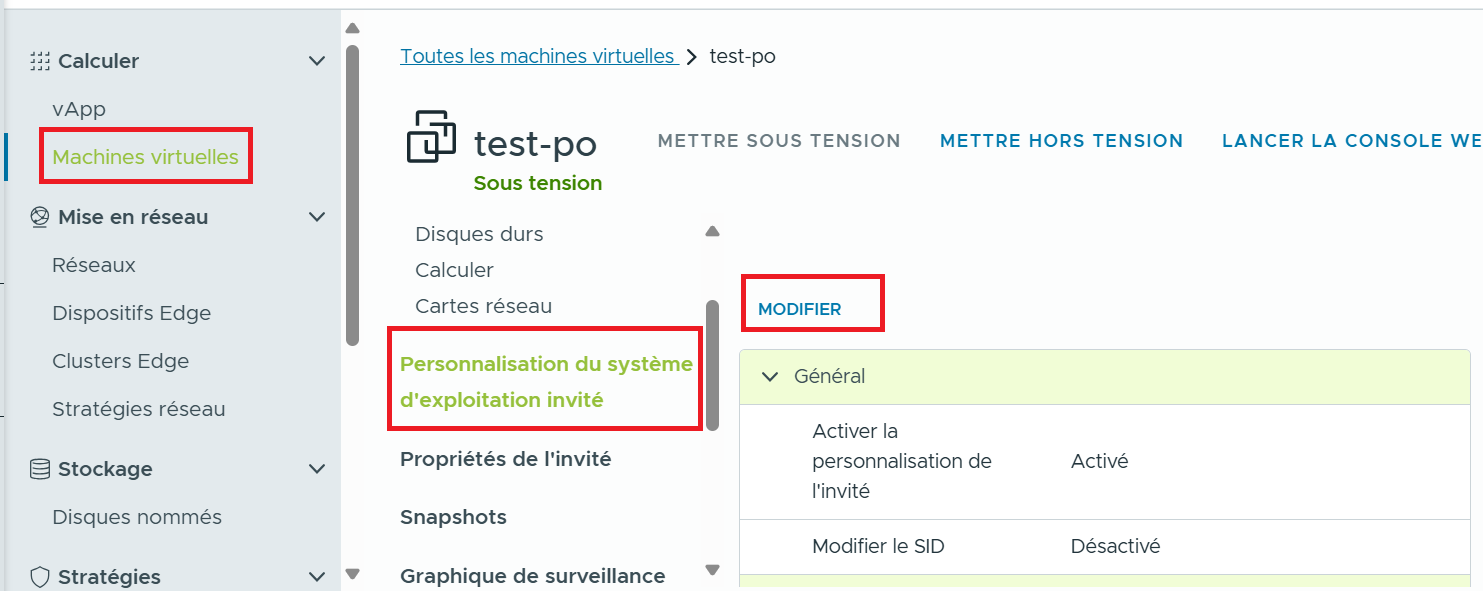Collapse the Calculer section chevron

[317, 61]
